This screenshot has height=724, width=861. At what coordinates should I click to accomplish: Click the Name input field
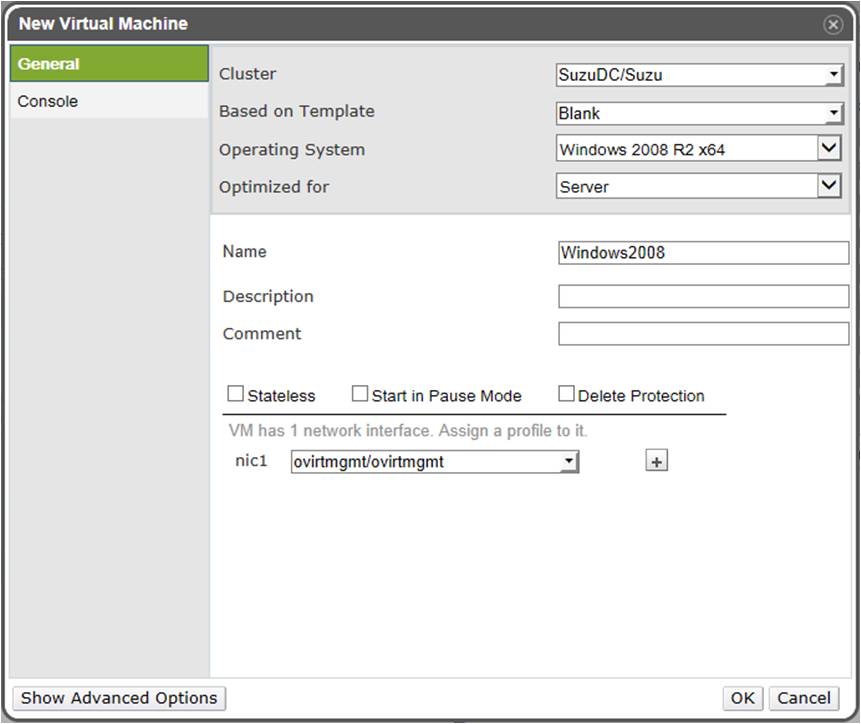[703, 253]
